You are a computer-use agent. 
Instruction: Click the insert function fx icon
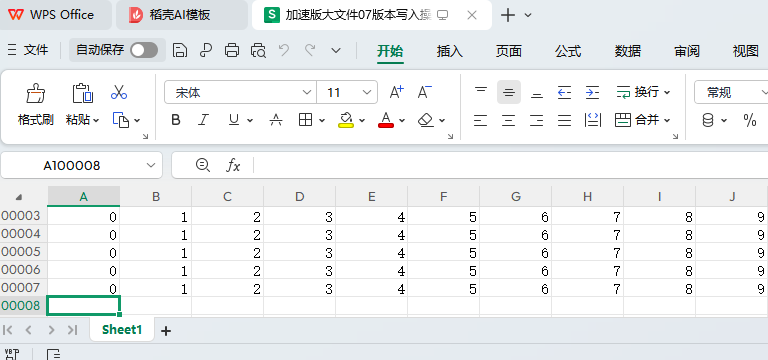point(233,166)
